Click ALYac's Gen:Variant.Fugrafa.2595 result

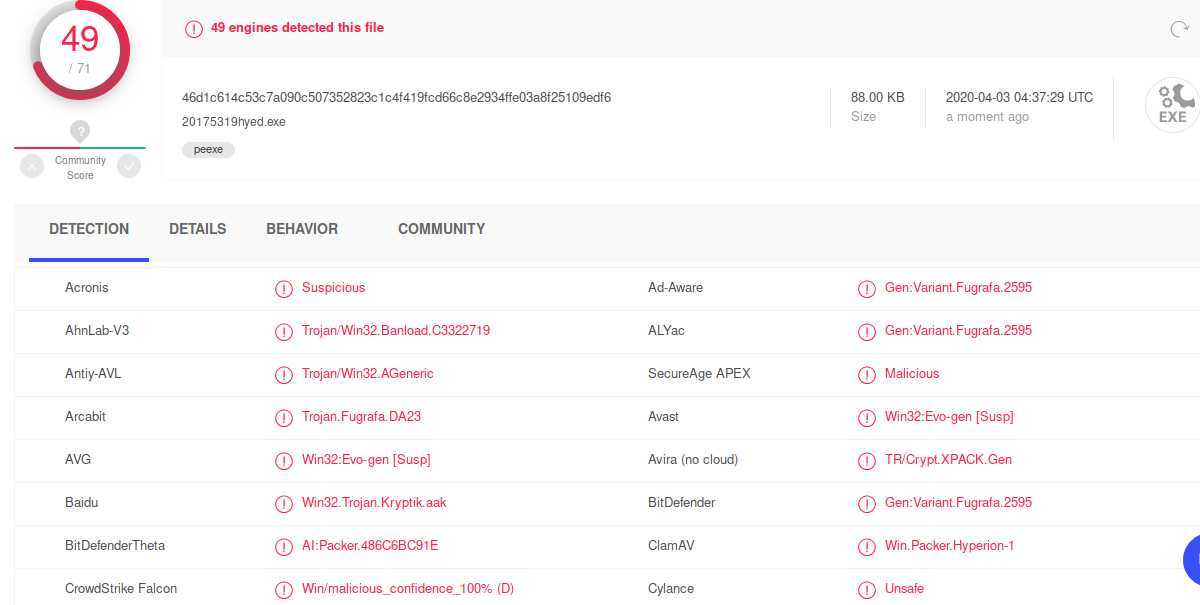[x=958, y=331]
